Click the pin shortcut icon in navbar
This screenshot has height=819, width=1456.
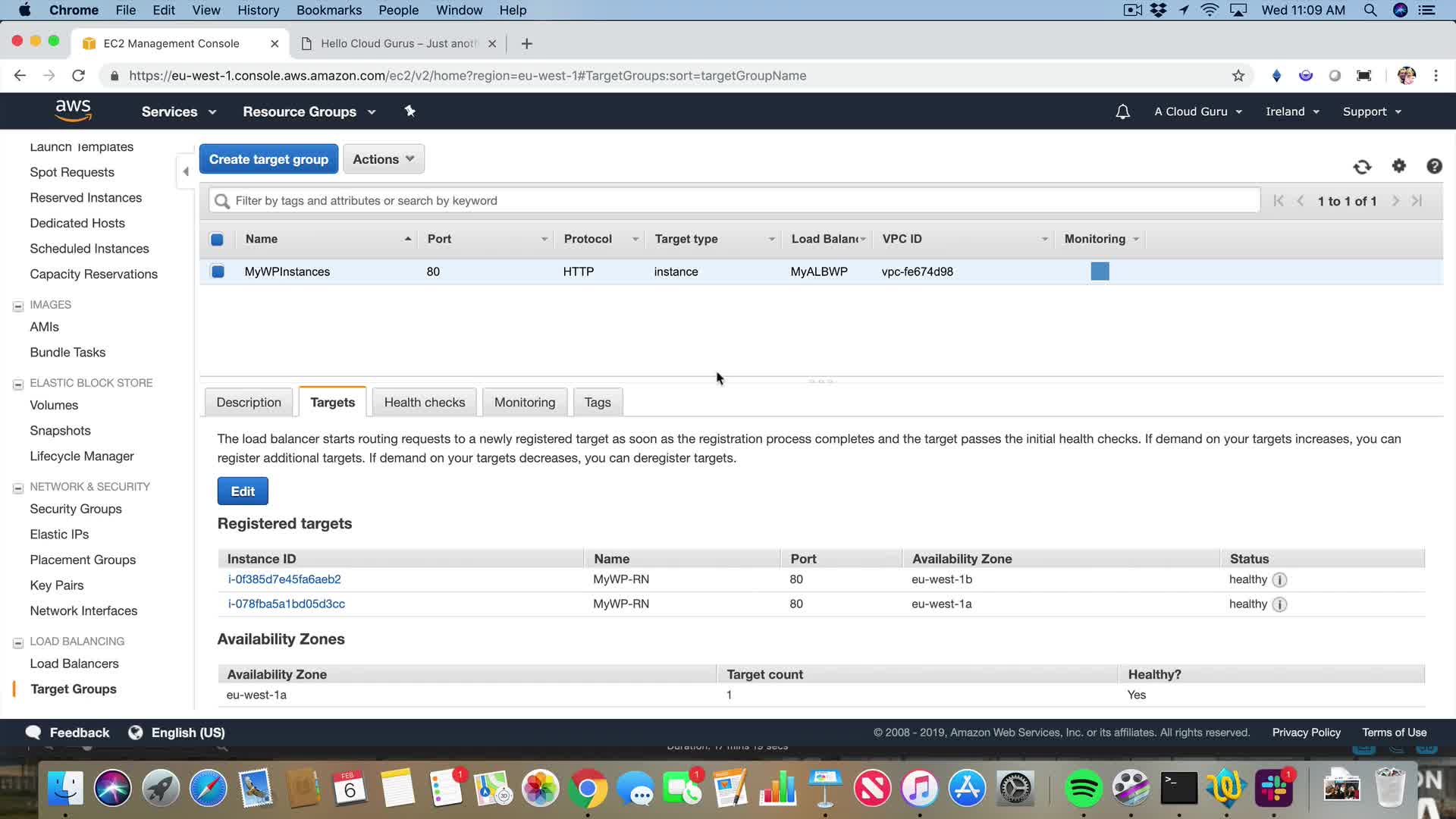(409, 111)
